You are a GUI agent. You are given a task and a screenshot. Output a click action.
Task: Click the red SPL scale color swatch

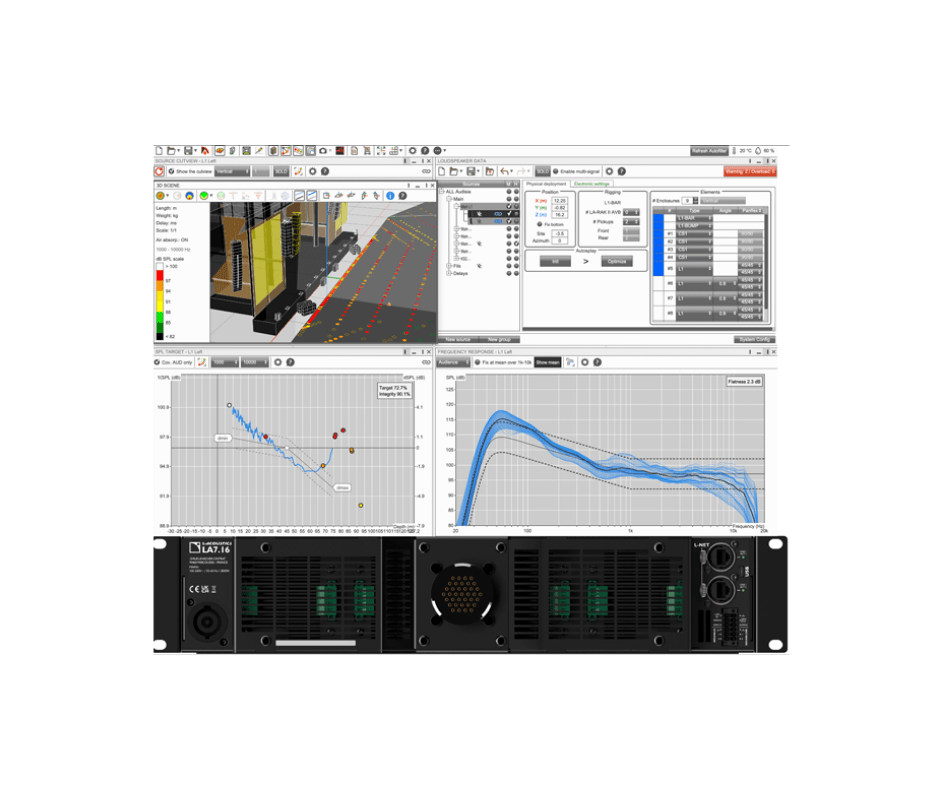[x=160, y=276]
